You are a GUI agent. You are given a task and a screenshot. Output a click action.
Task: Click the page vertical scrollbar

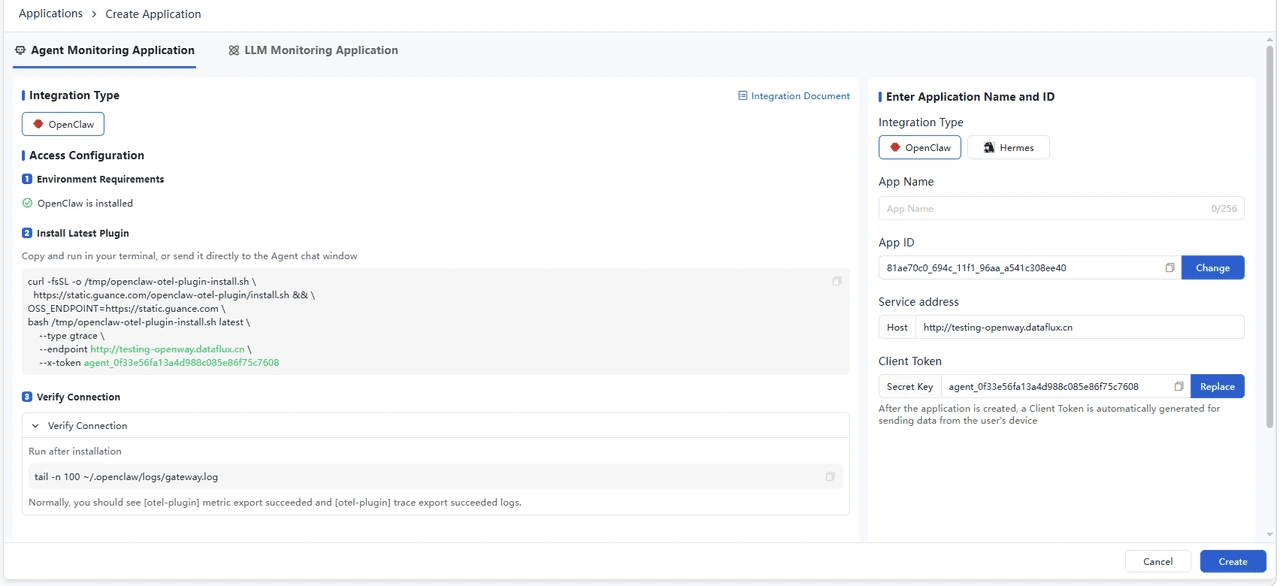tap(1271, 236)
